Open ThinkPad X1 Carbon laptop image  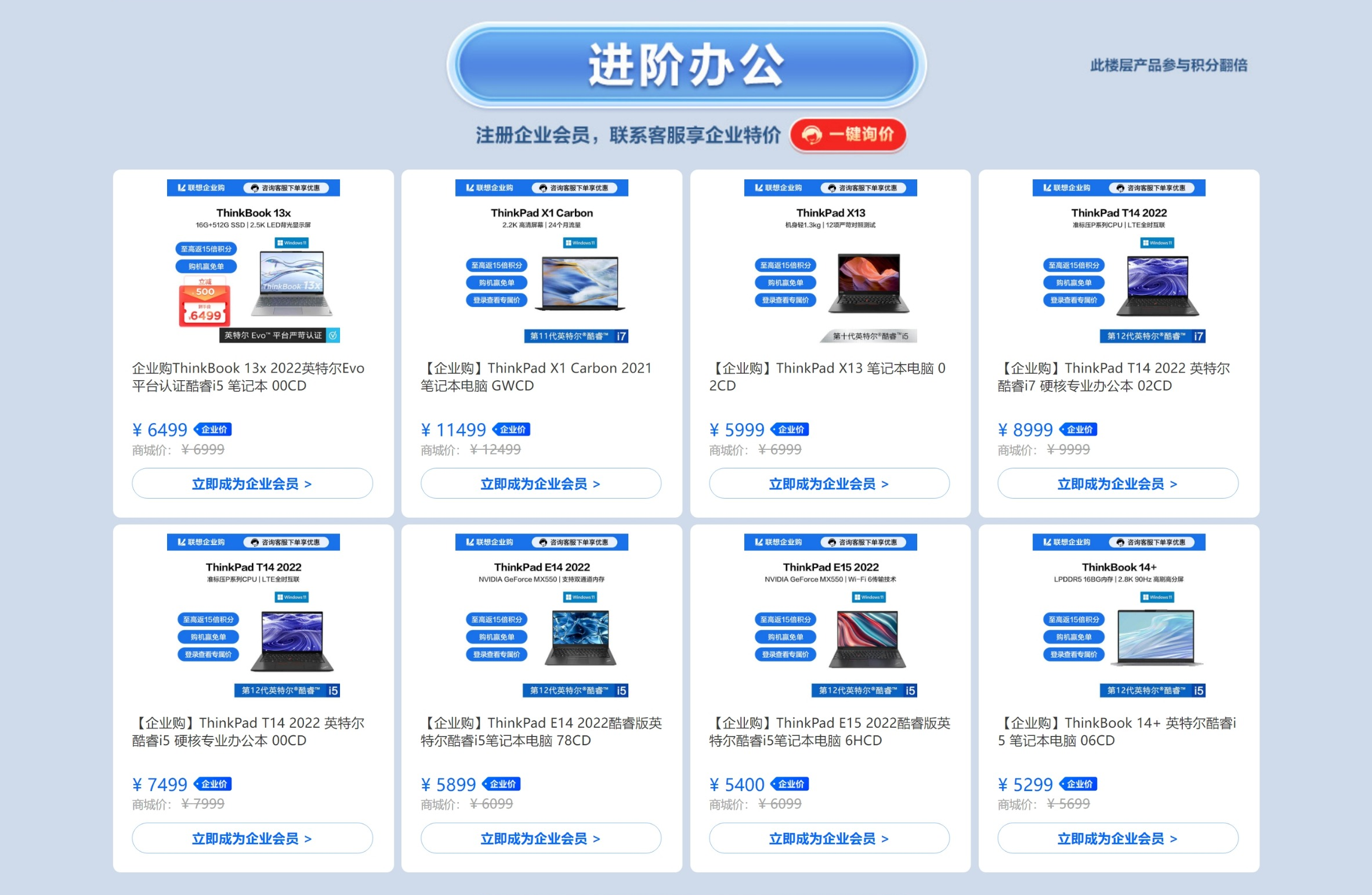(580, 283)
